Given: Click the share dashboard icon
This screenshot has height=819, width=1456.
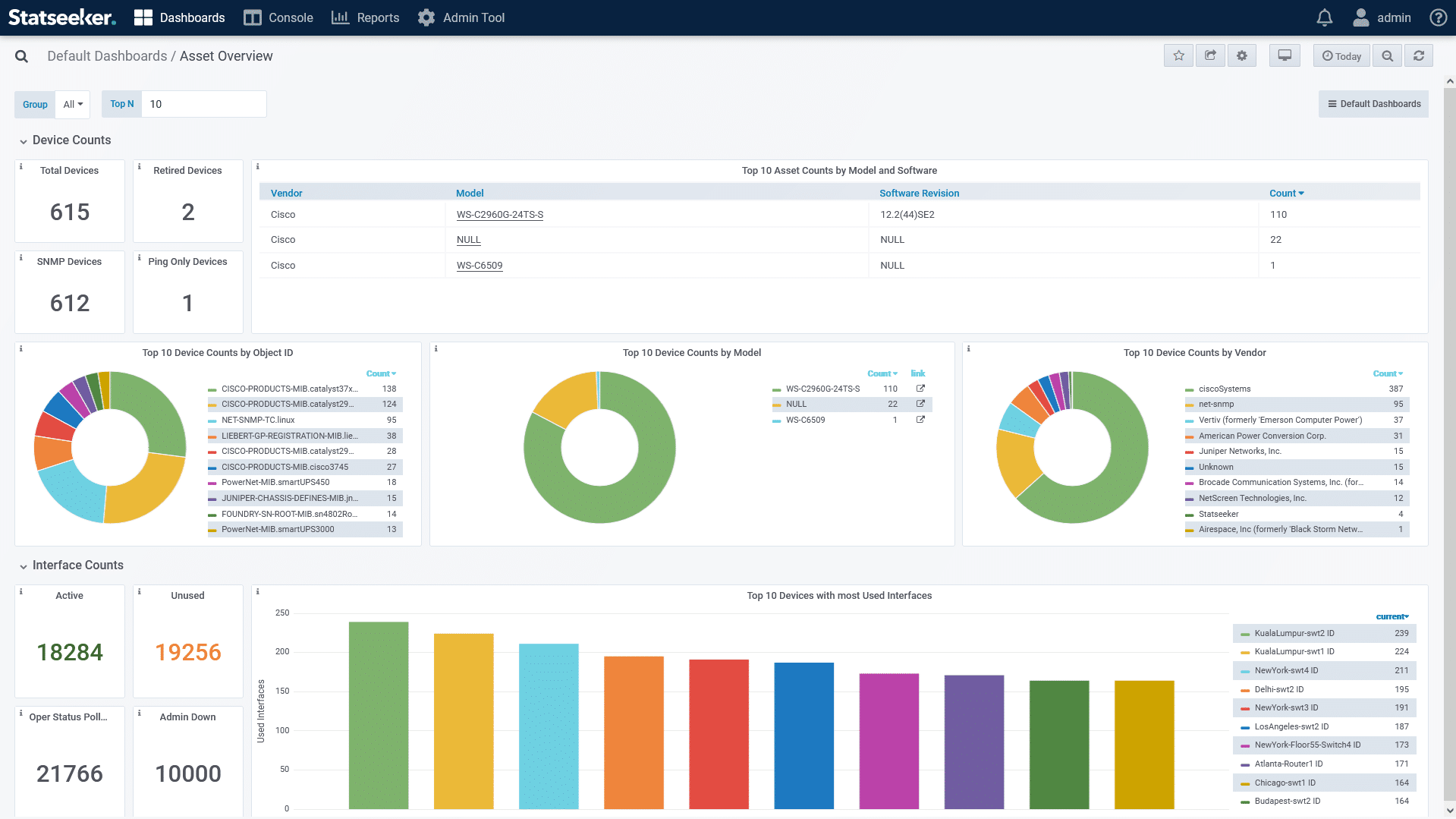Looking at the screenshot, I should coord(1210,55).
